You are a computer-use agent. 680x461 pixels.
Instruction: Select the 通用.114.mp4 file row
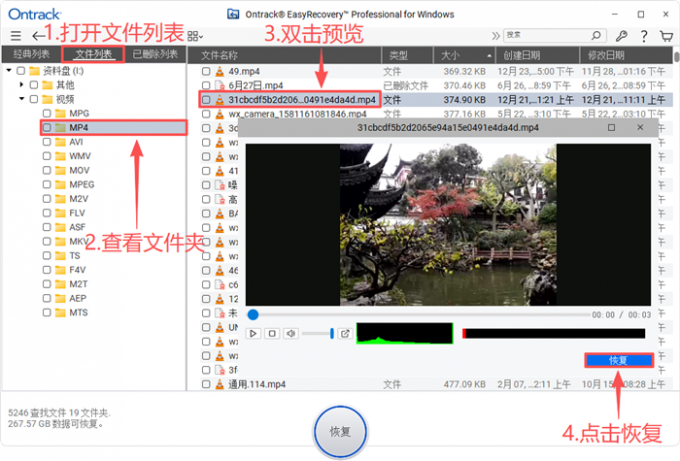(437, 384)
